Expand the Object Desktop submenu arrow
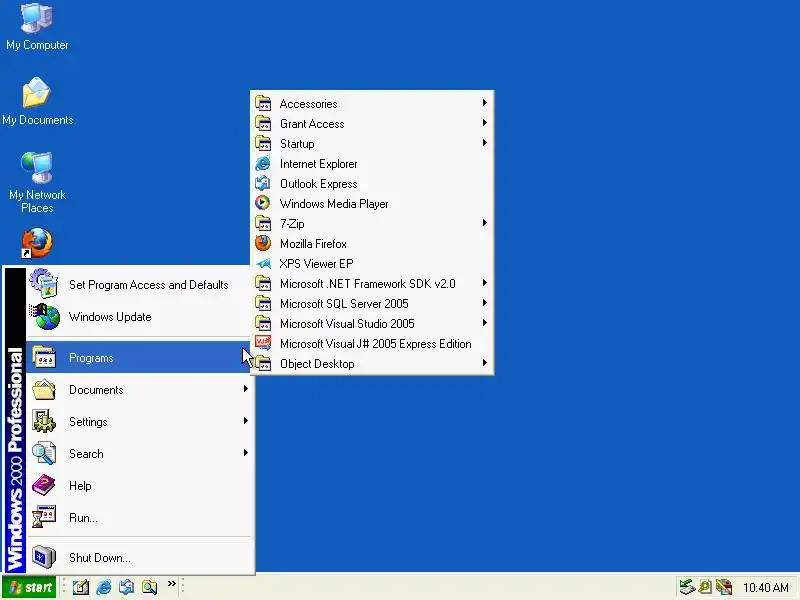Image resolution: width=800 pixels, height=600 pixels. (485, 363)
